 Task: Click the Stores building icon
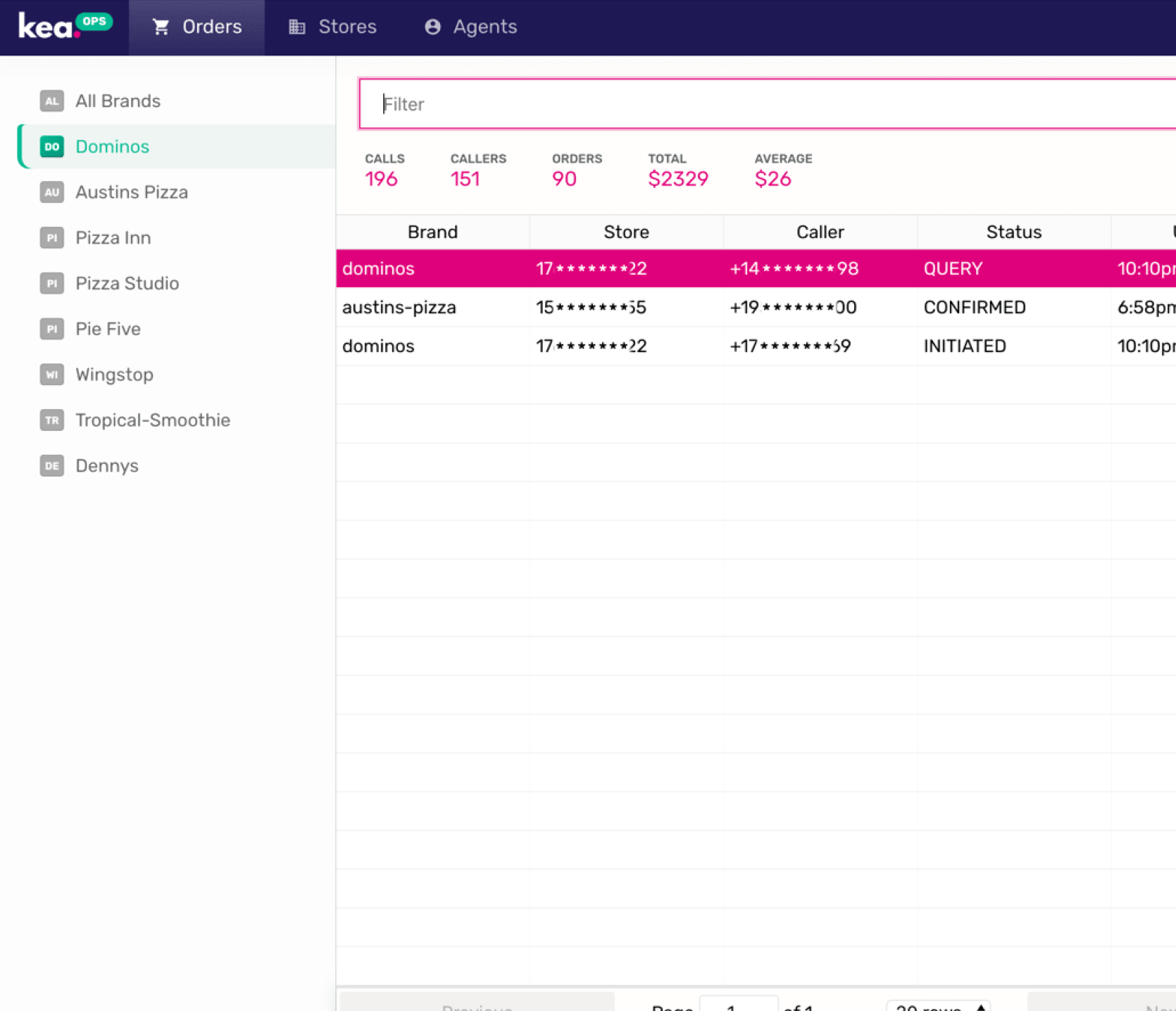[x=297, y=27]
